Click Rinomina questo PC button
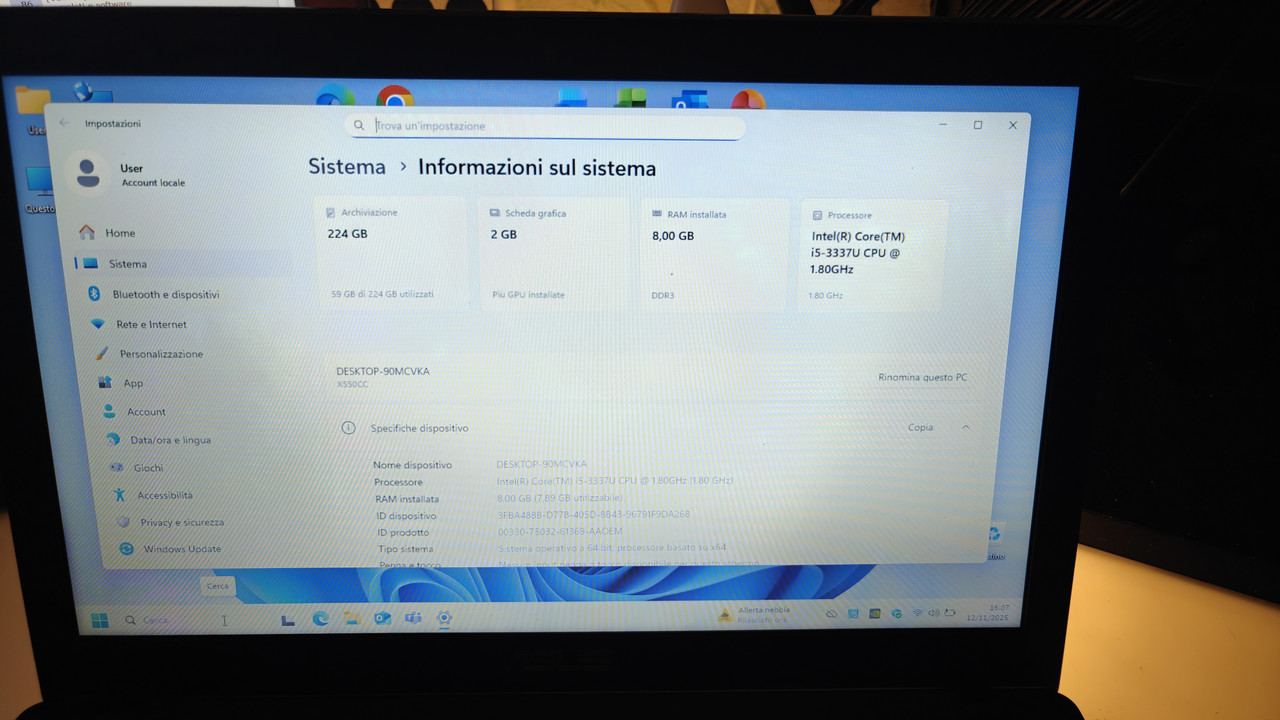This screenshot has height=720, width=1280. click(x=923, y=377)
